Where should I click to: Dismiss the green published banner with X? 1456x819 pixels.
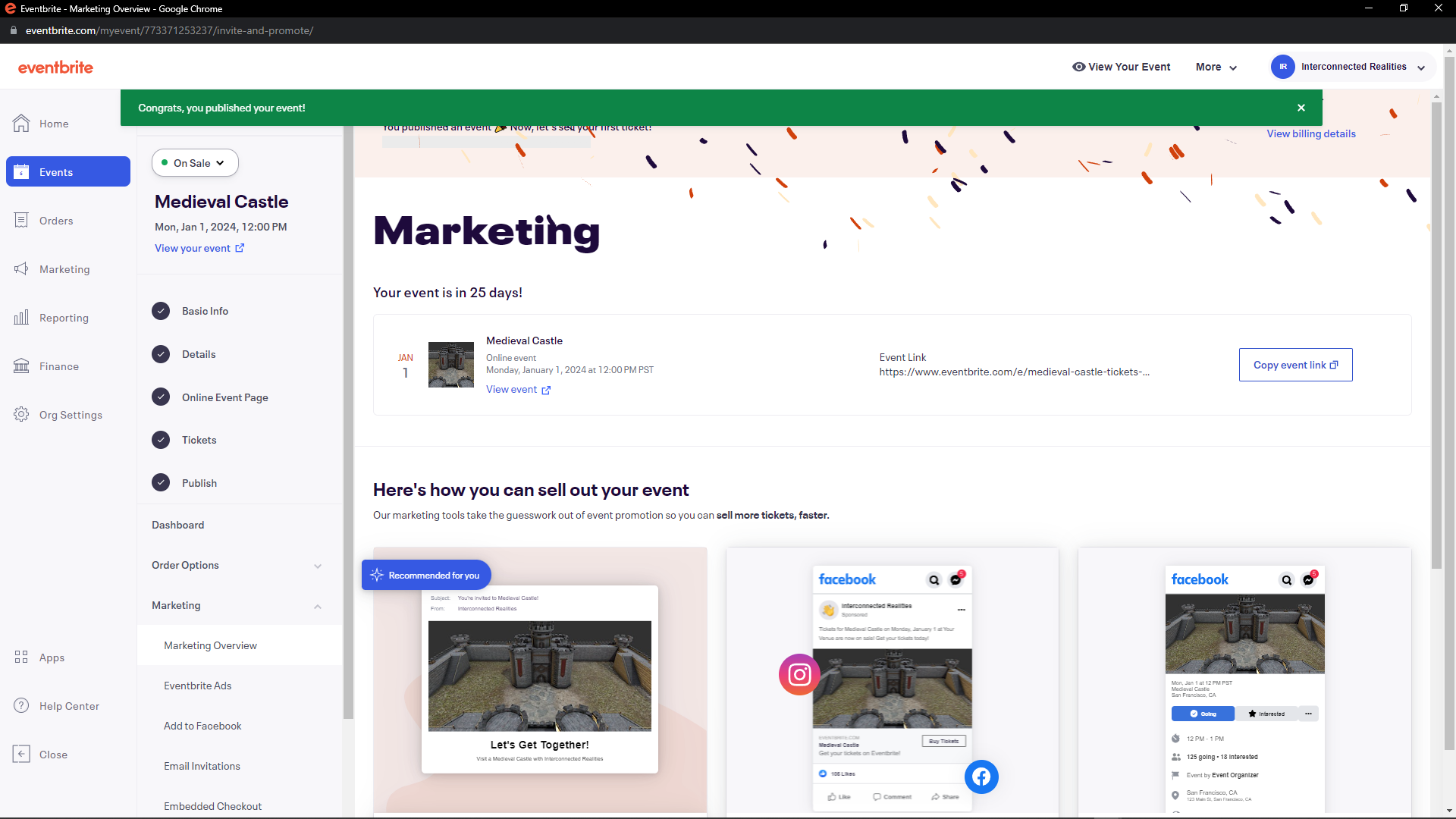[1301, 108]
